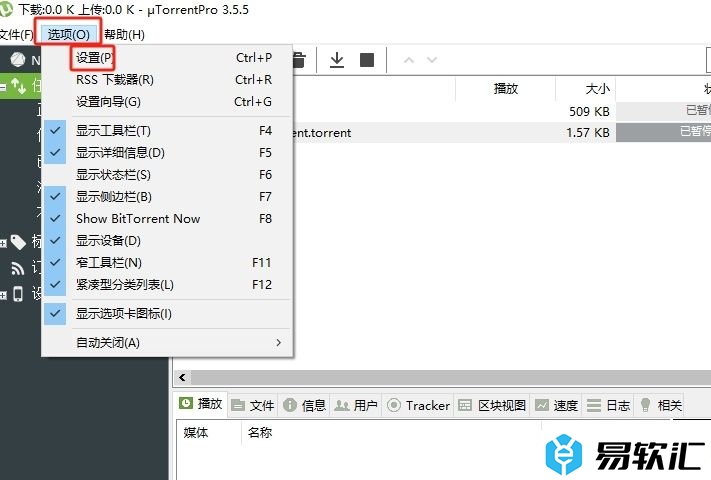The height and width of the screenshot is (480, 711).
Task: Click the move down queue arrow
Action: point(432,60)
